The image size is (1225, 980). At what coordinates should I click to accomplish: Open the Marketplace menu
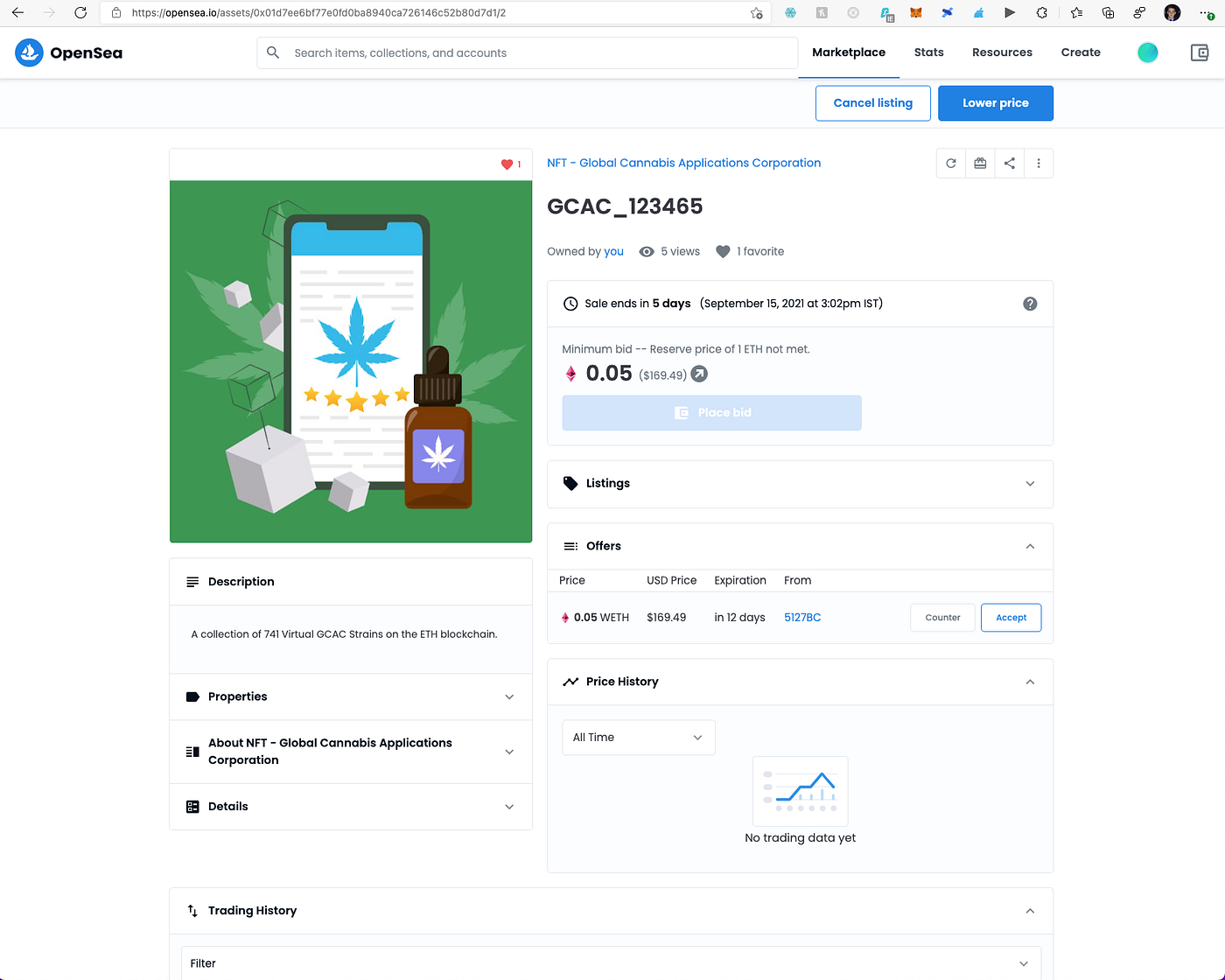(849, 52)
